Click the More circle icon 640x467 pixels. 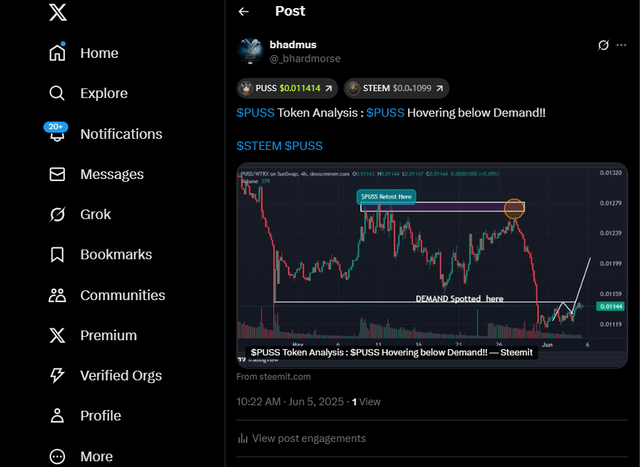pos(57,456)
